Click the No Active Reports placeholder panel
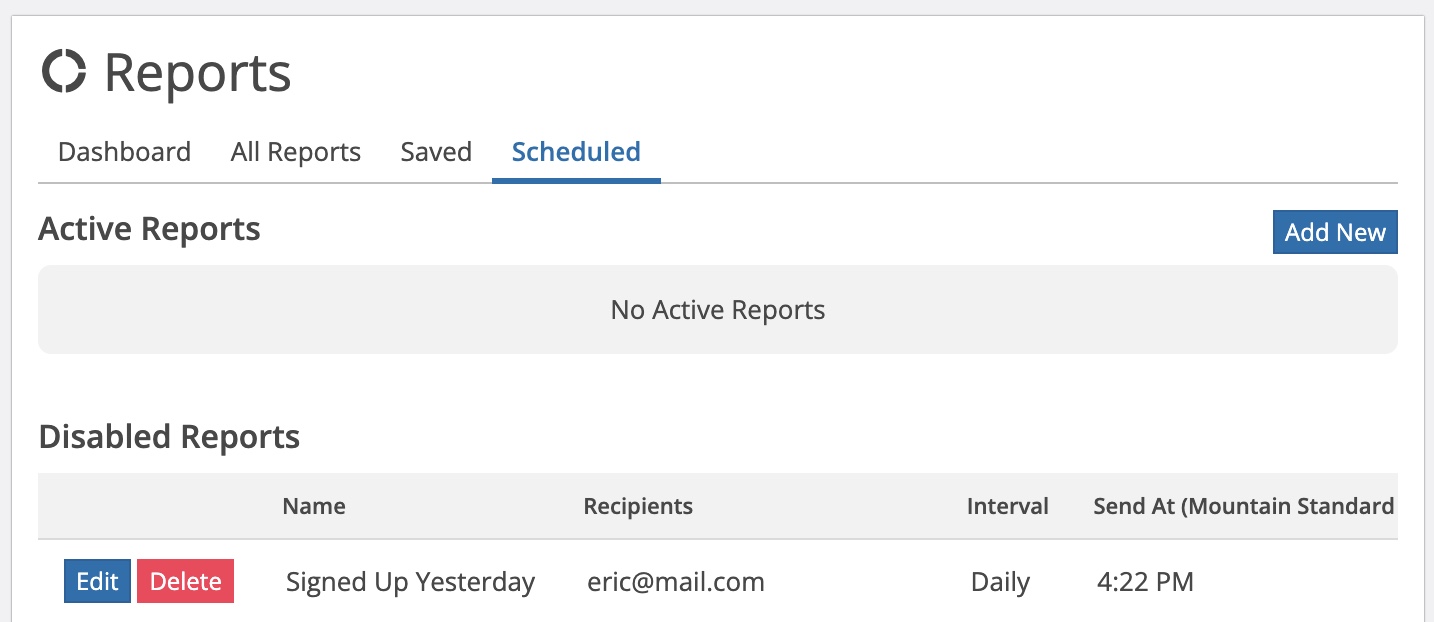This screenshot has width=1434, height=622. [x=718, y=309]
